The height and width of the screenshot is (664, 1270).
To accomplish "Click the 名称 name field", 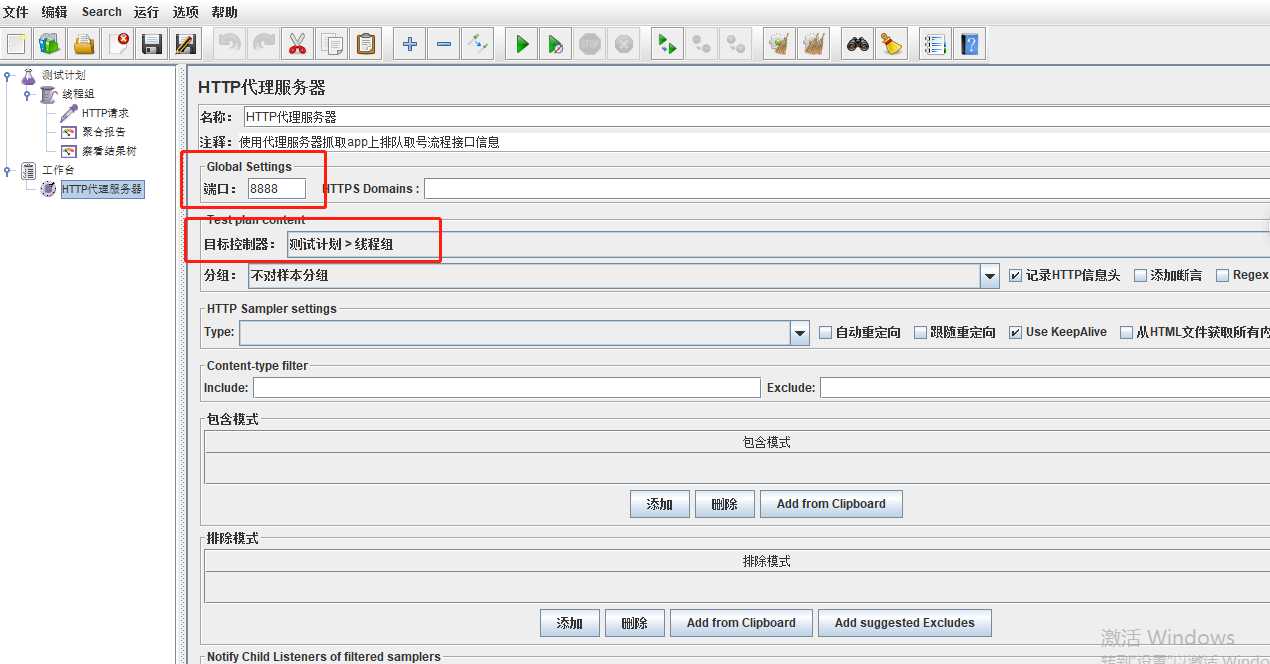I will (757, 117).
